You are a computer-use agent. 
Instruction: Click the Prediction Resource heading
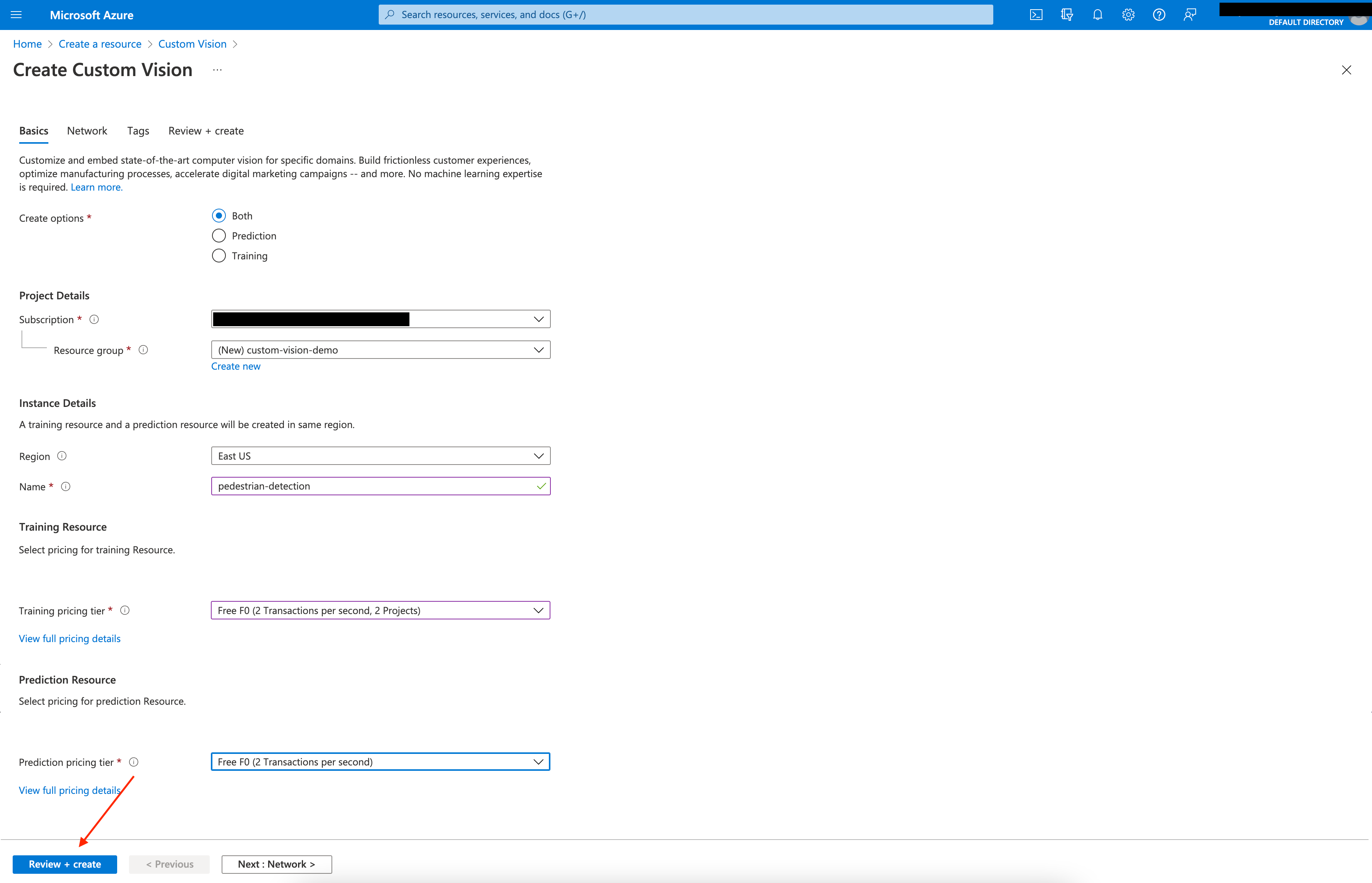67,680
